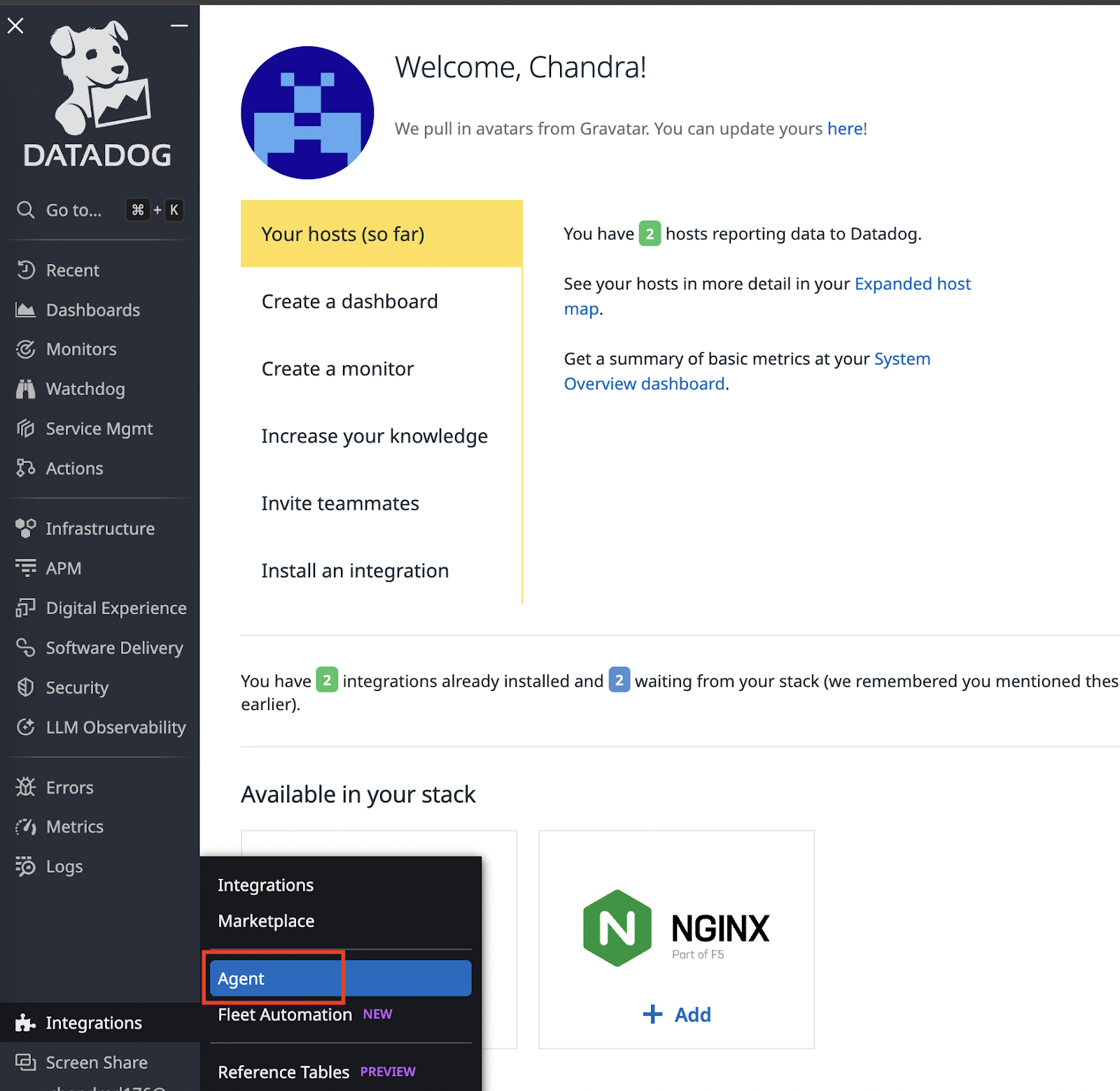Open Security in the sidebar
1120x1091 pixels.
coord(77,688)
